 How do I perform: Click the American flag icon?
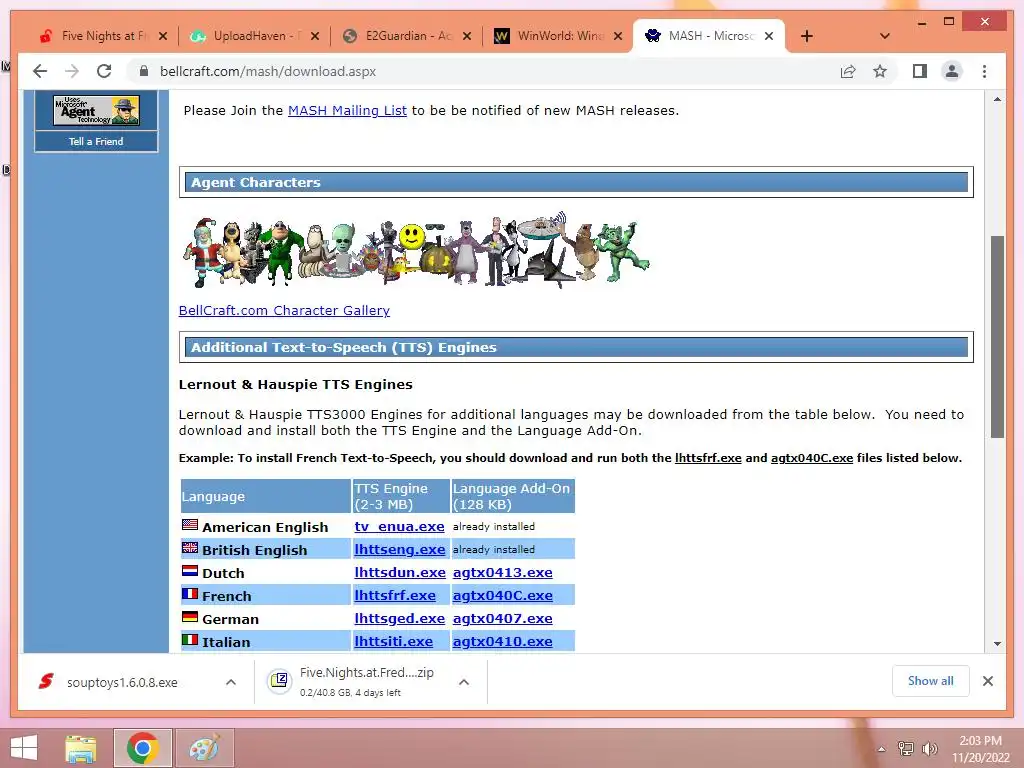pyautogui.click(x=190, y=524)
